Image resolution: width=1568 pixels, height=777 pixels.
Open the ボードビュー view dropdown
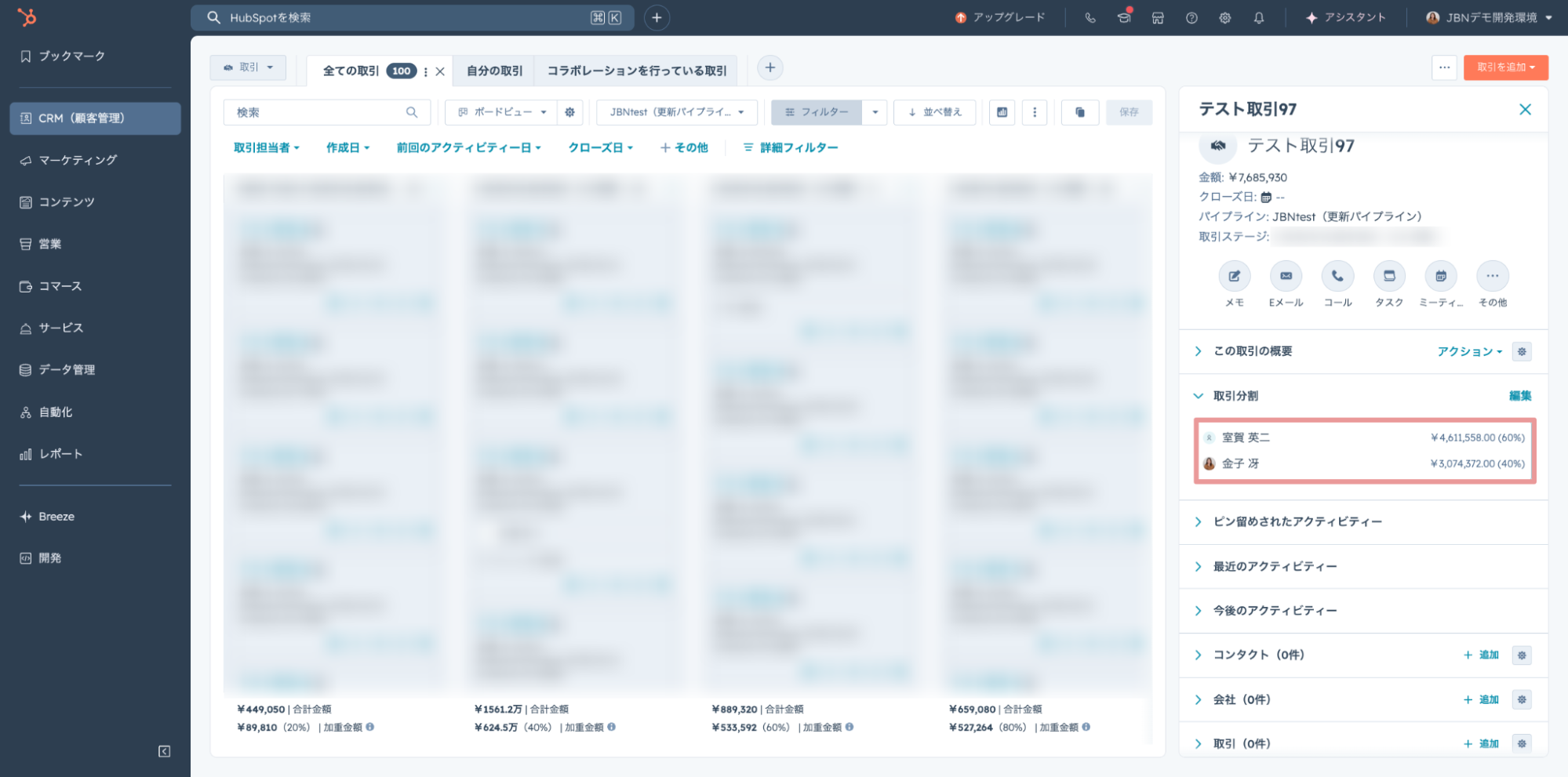pyautogui.click(x=502, y=112)
